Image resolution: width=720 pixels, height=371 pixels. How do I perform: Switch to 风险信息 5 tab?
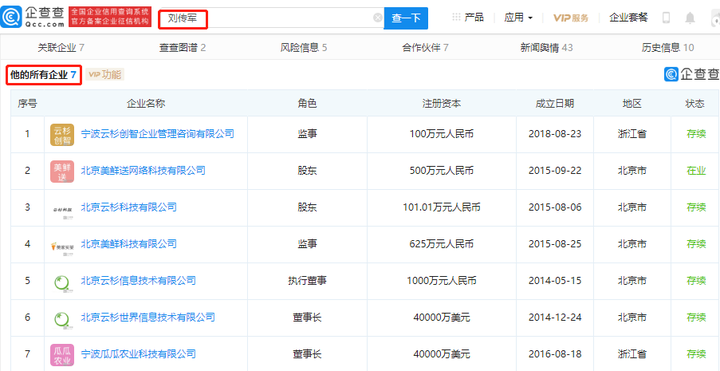point(304,47)
